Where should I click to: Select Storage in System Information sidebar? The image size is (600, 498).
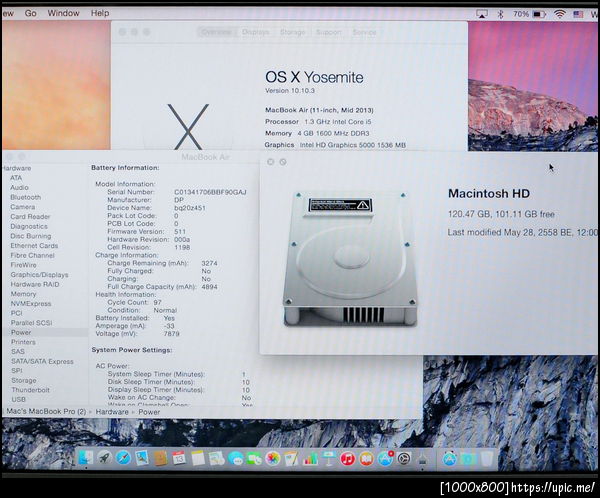(x=24, y=380)
